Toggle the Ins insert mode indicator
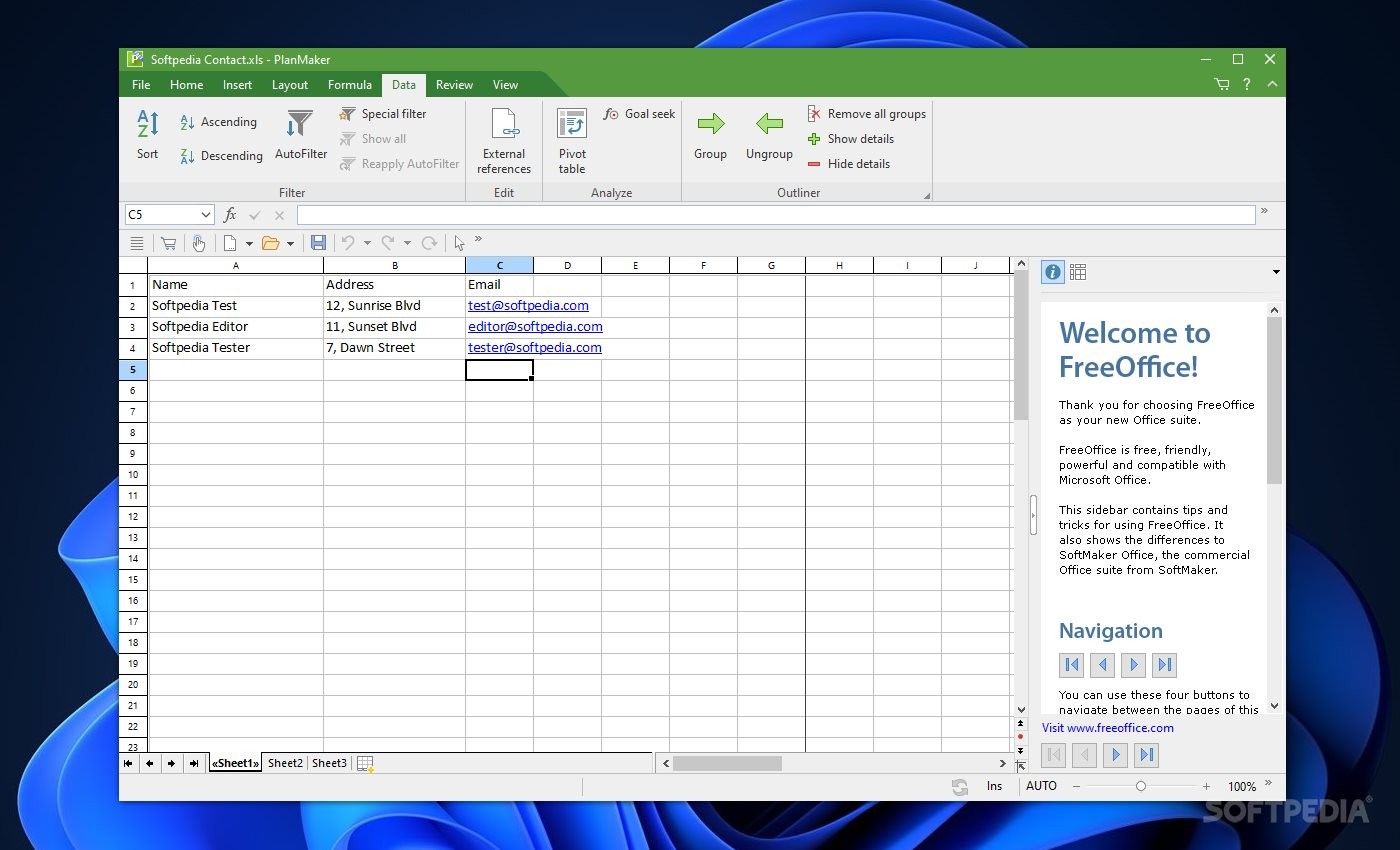 [994, 787]
